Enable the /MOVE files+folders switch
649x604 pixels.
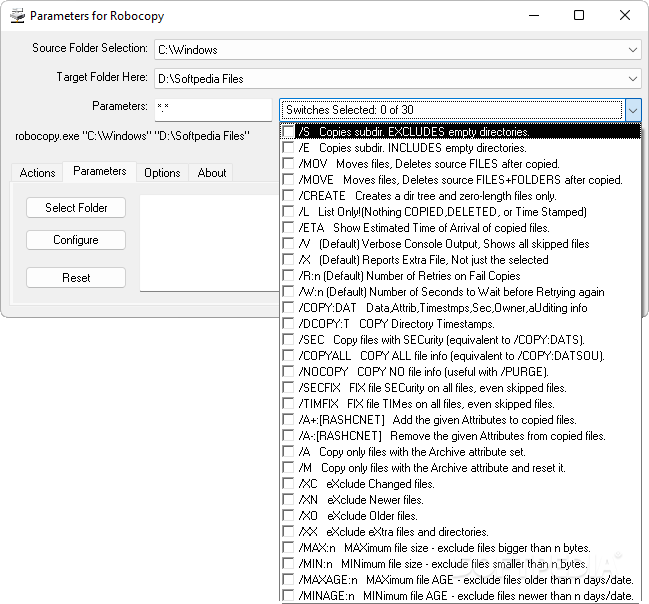tap(288, 180)
